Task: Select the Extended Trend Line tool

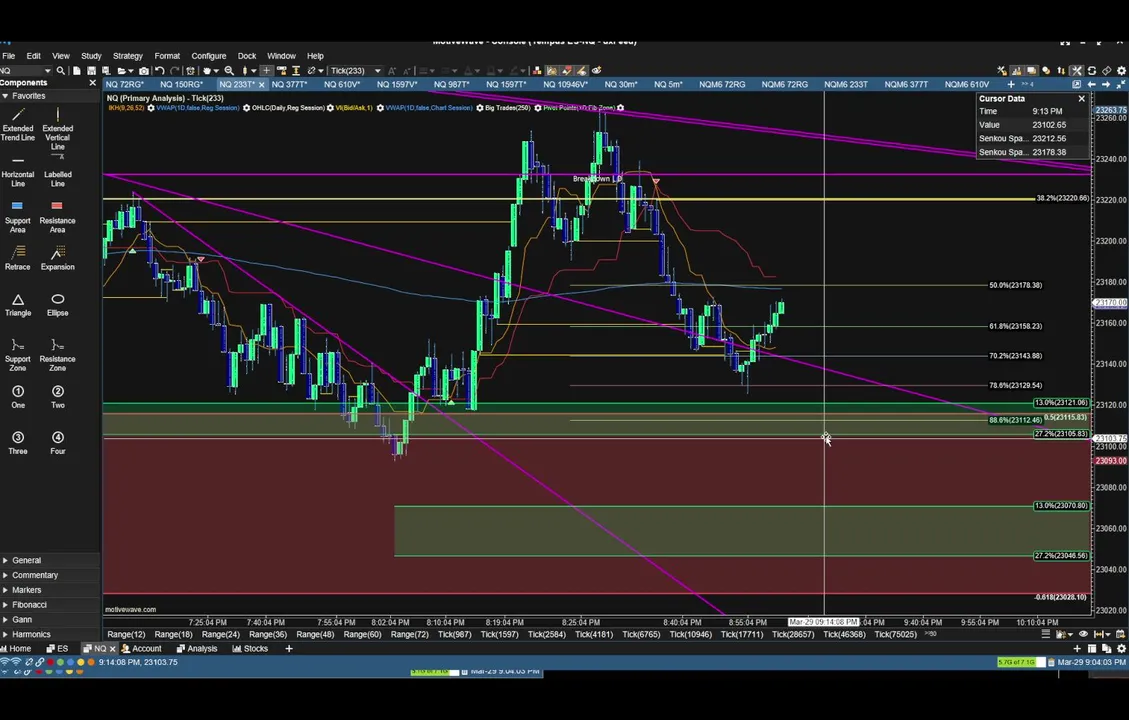Action: (18, 125)
